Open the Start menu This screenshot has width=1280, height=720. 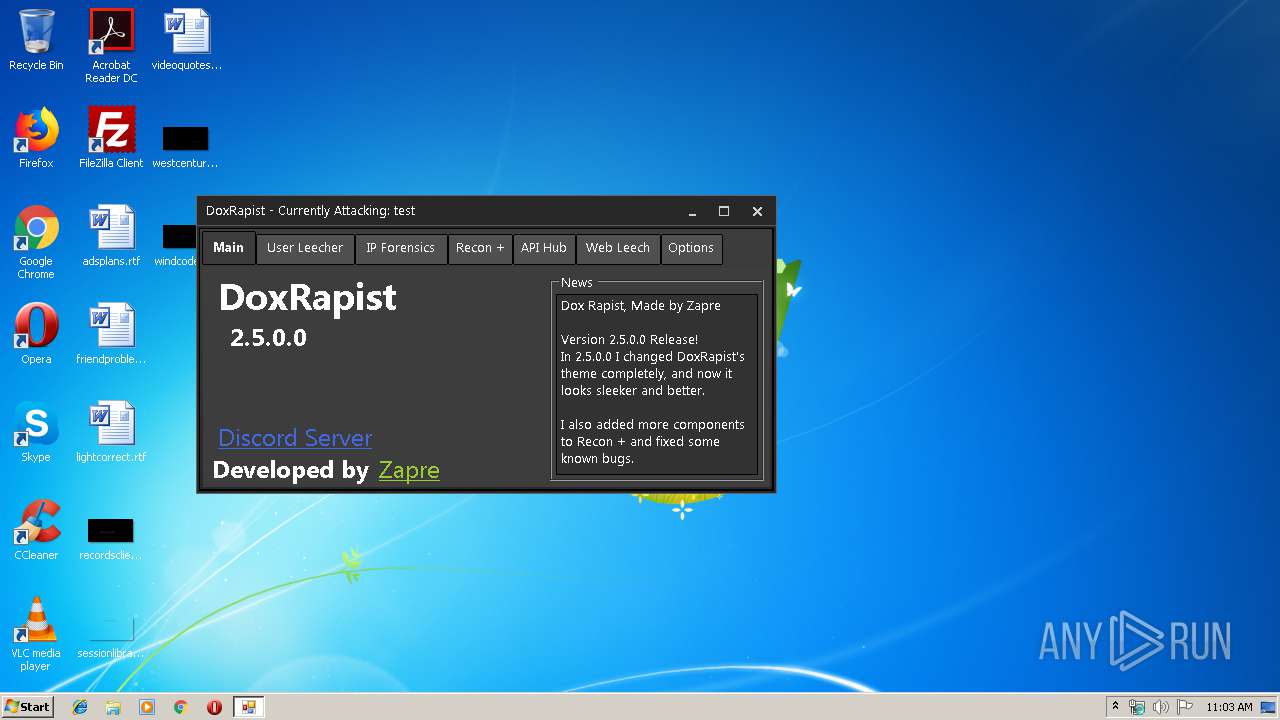[x=28, y=707]
